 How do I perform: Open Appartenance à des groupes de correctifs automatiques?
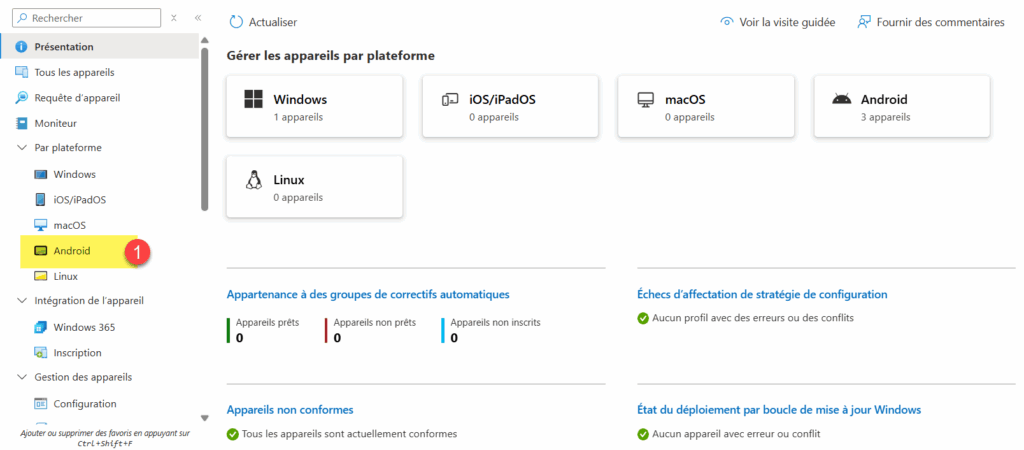point(368,295)
